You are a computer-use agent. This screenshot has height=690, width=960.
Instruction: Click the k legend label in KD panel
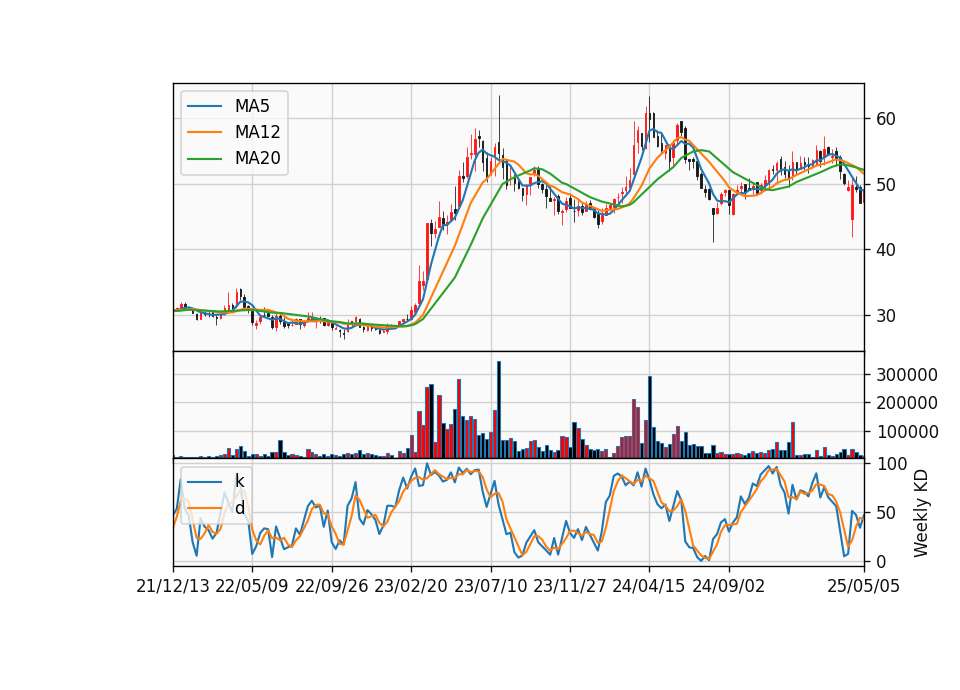239,481
